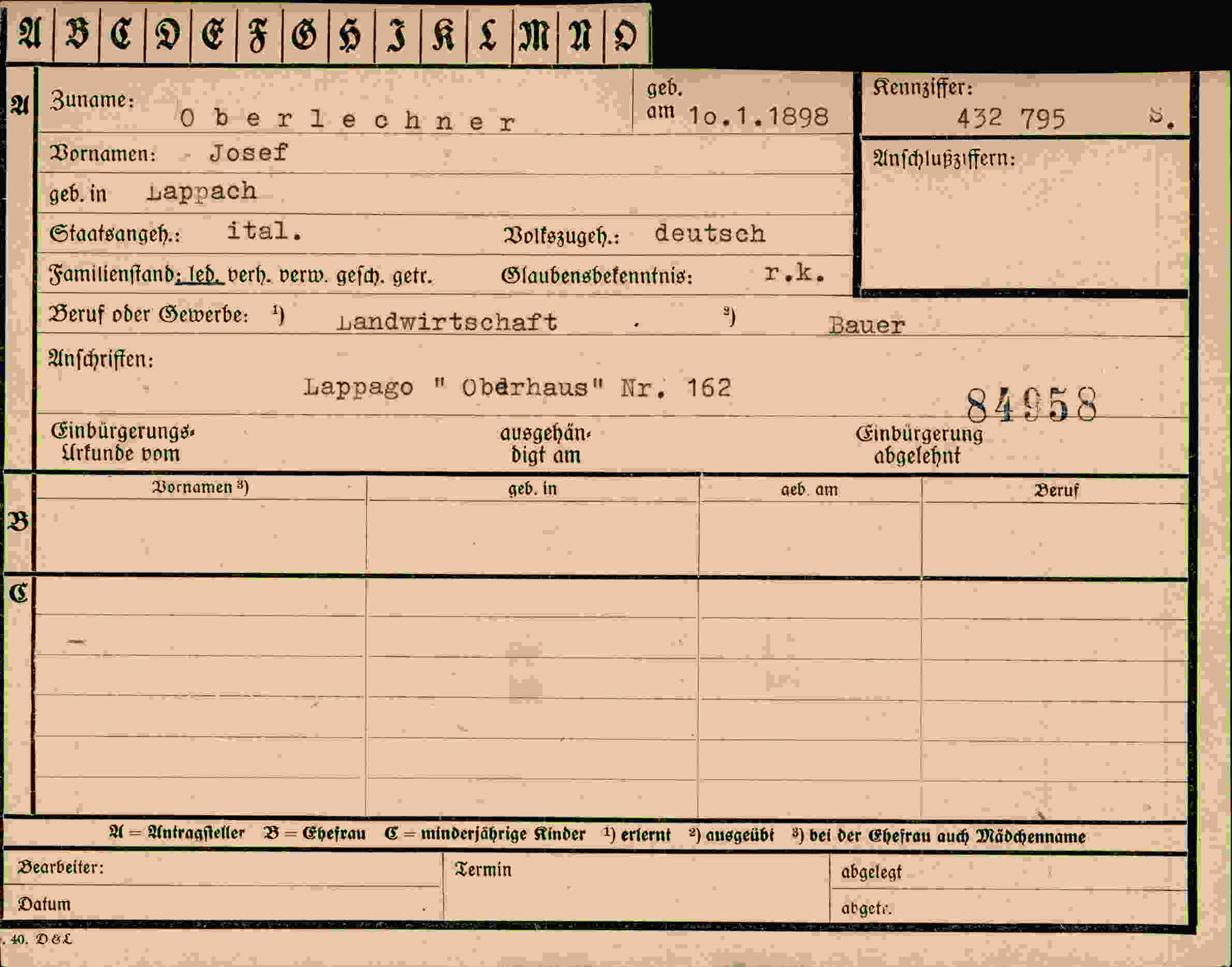1232x967 pixels.
Task: Select the index tab letter O
Action: click(x=627, y=34)
